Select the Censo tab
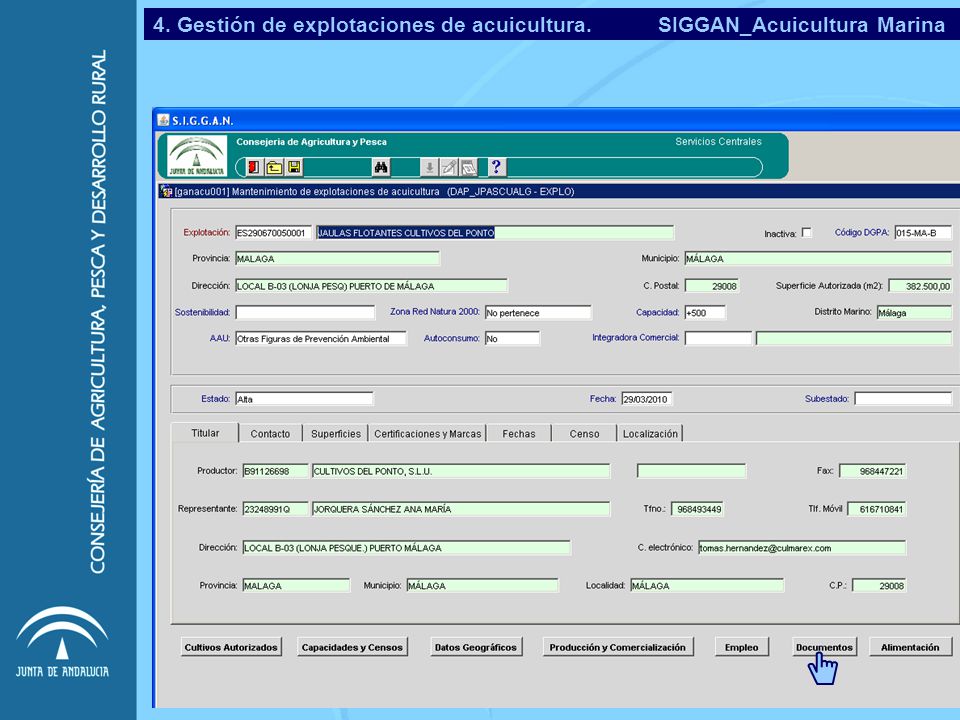 (x=584, y=433)
